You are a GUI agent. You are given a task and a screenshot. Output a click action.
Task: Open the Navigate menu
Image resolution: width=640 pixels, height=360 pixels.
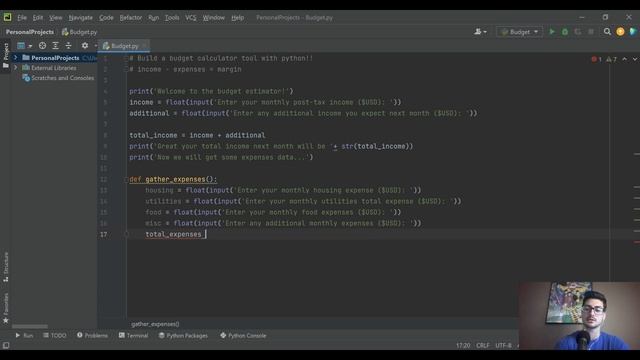[80, 18]
